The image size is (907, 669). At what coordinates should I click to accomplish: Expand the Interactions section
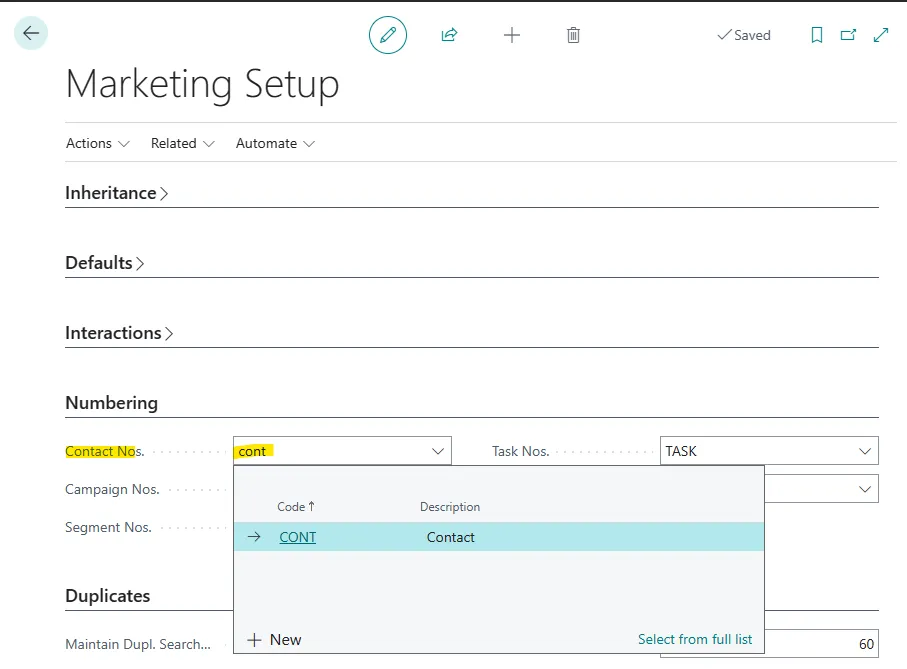click(119, 332)
